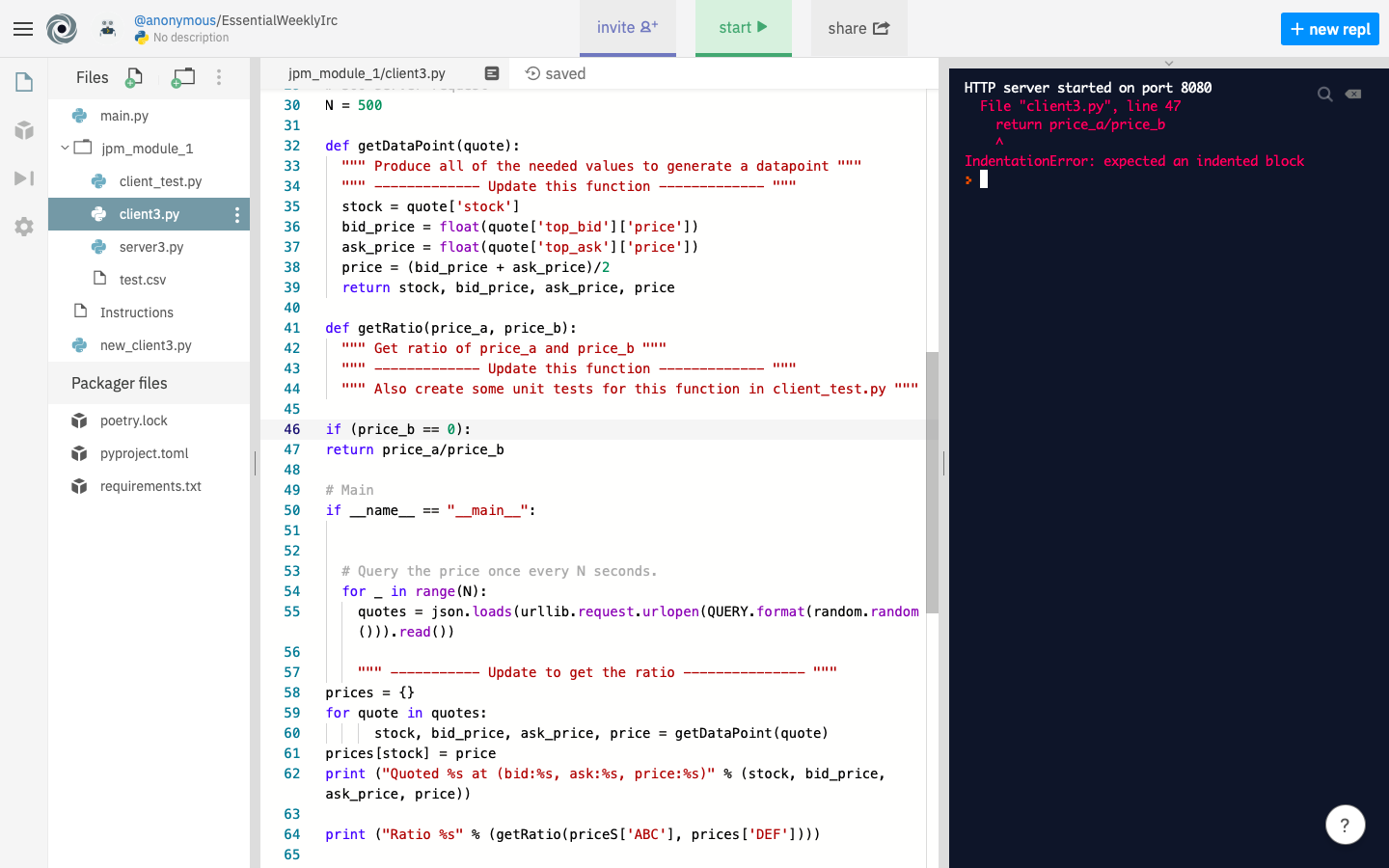Open the three-dot menu on client3.py

[237, 213]
